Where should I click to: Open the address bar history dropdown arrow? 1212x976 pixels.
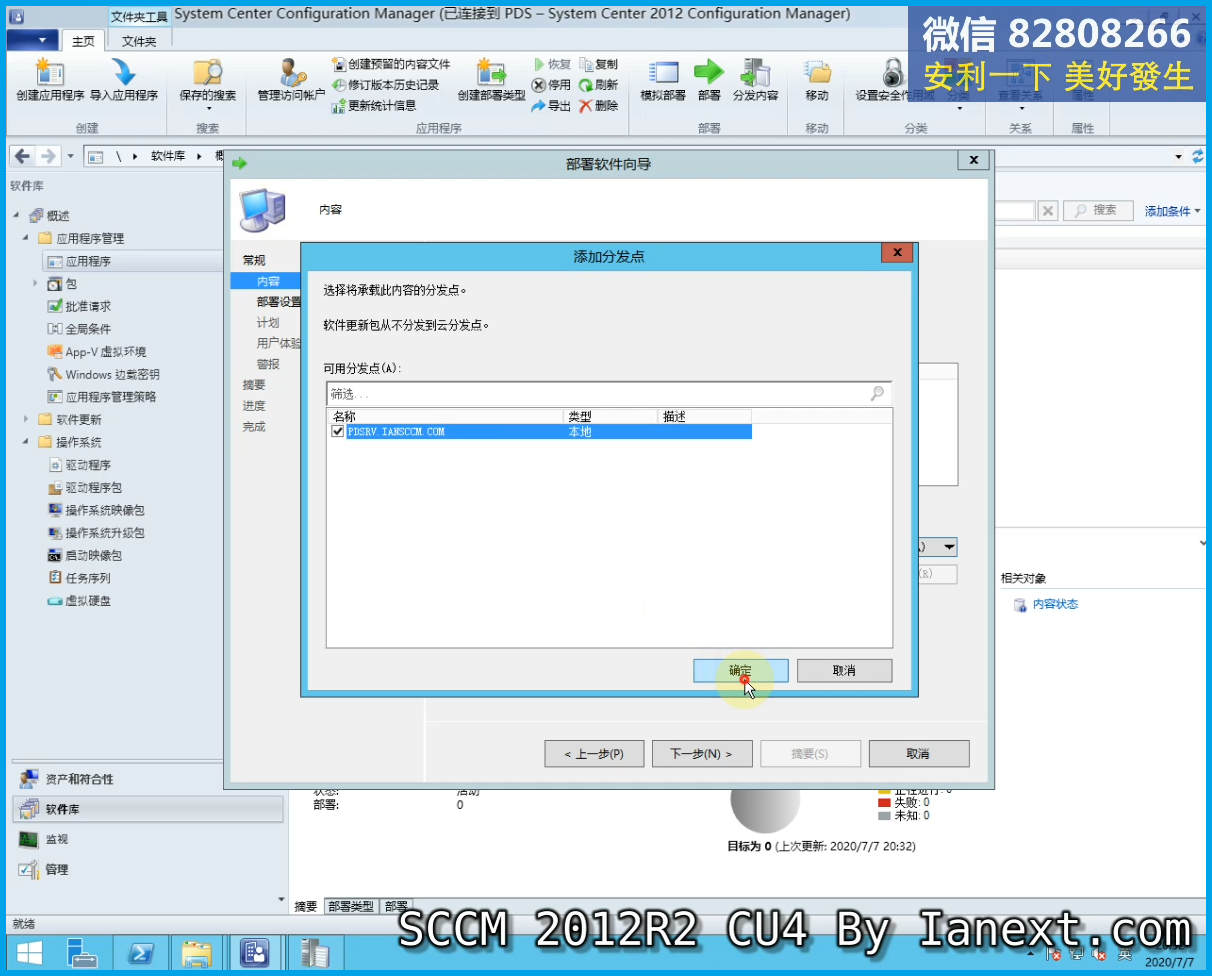tap(1179, 157)
